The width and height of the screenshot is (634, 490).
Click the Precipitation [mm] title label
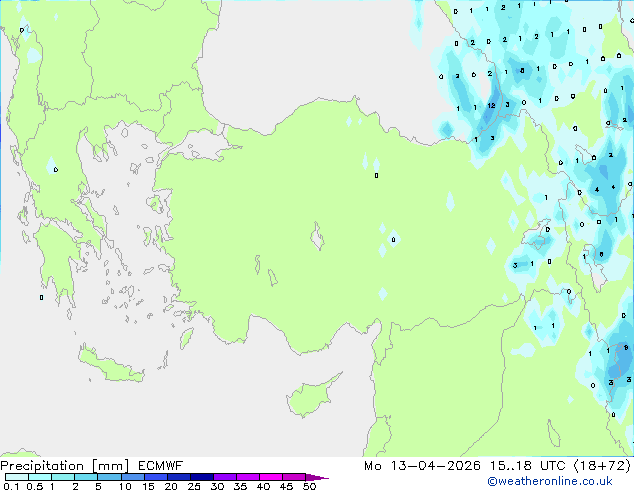coord(65,466)
